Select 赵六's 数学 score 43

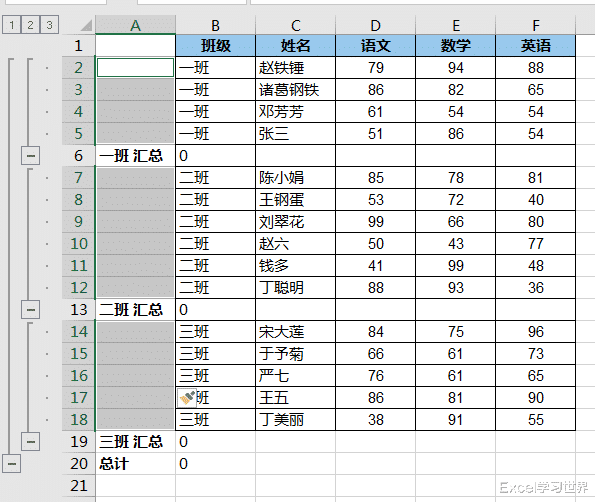[x=455, y=244]
